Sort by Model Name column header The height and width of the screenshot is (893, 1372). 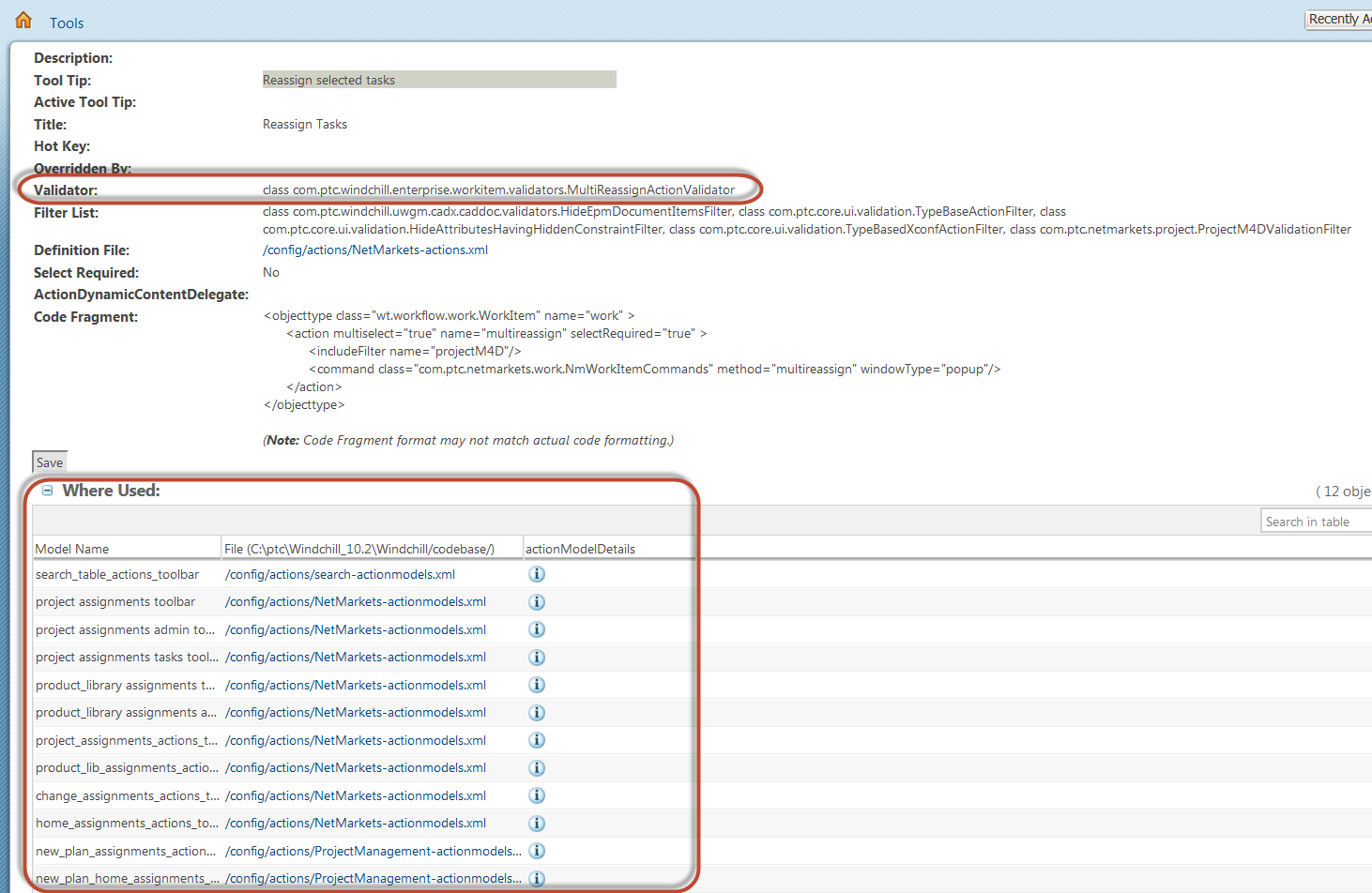[x=127, y=549]
